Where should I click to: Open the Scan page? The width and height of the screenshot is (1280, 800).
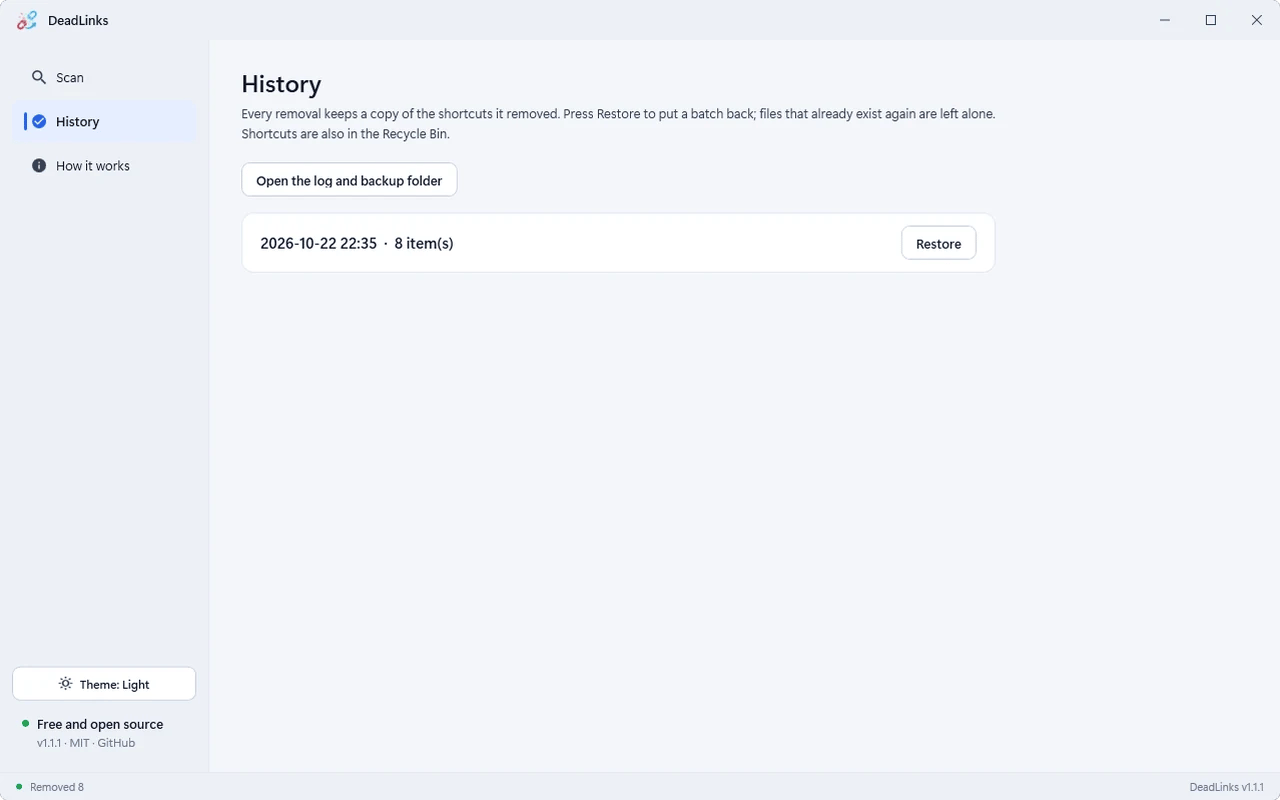[x=104, y=77]
